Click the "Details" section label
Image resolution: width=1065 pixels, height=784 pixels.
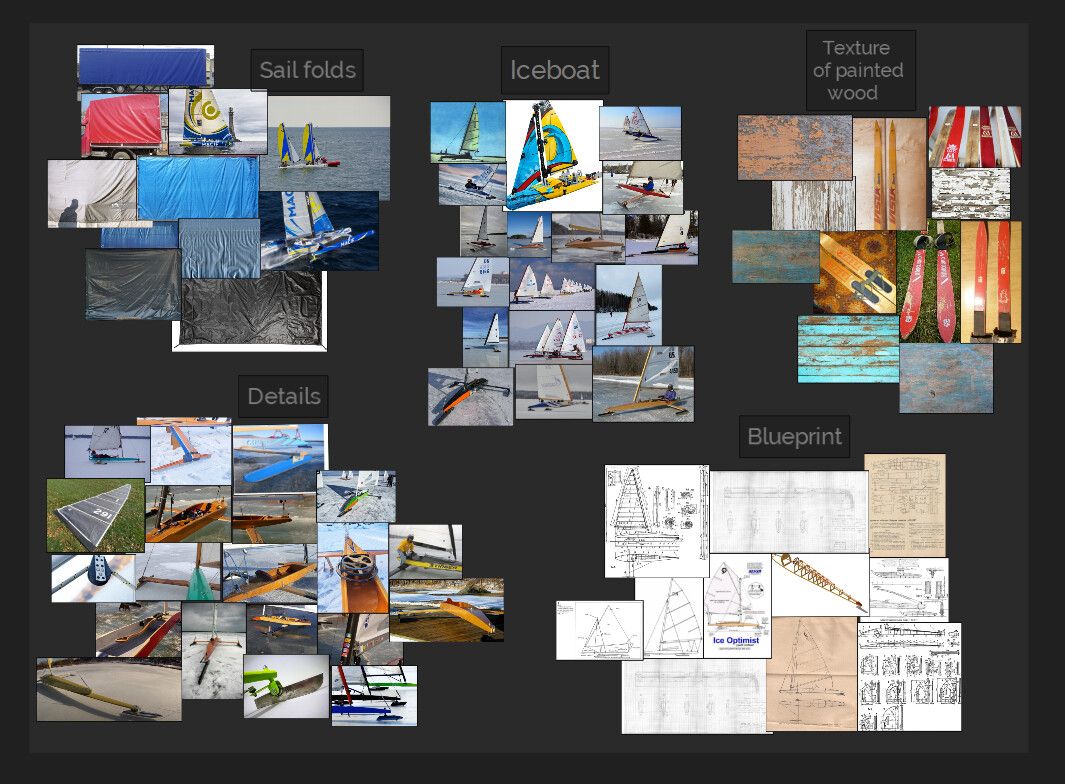(x=283, y=396)
